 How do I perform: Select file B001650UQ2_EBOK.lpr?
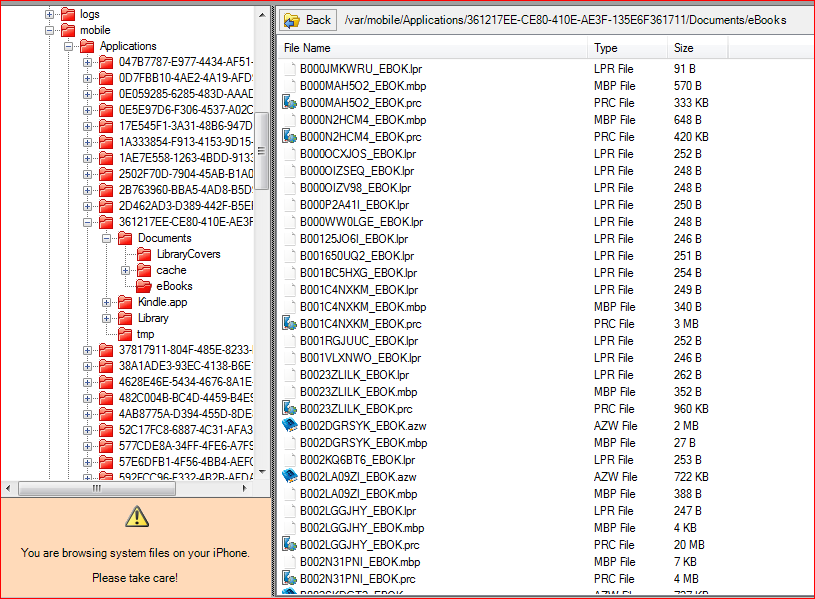click(357, 256)
